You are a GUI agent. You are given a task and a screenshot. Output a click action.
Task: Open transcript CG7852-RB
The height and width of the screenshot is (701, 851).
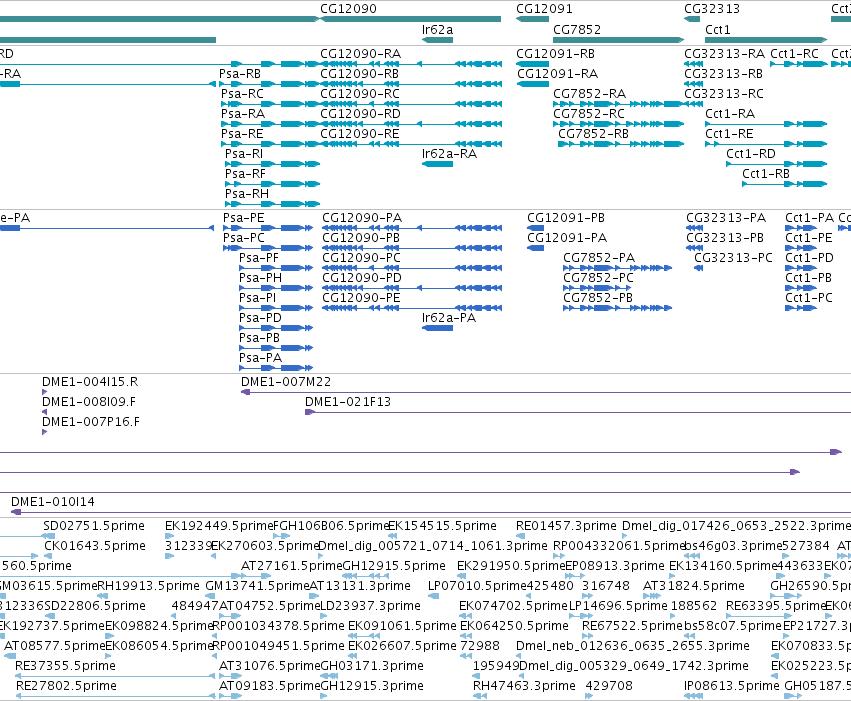coord(593,134)
